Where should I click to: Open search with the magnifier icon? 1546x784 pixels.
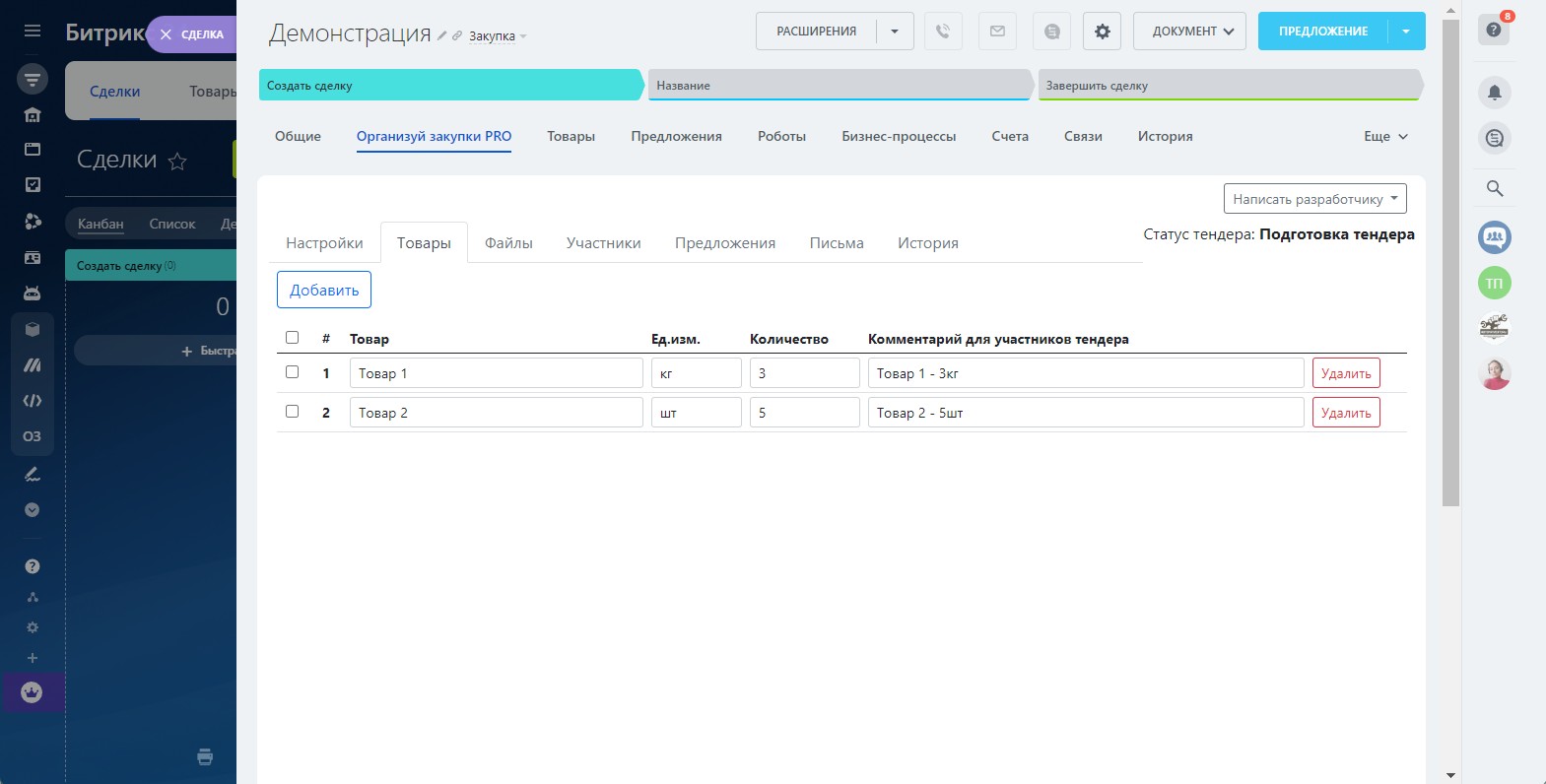coord(1494,188)
